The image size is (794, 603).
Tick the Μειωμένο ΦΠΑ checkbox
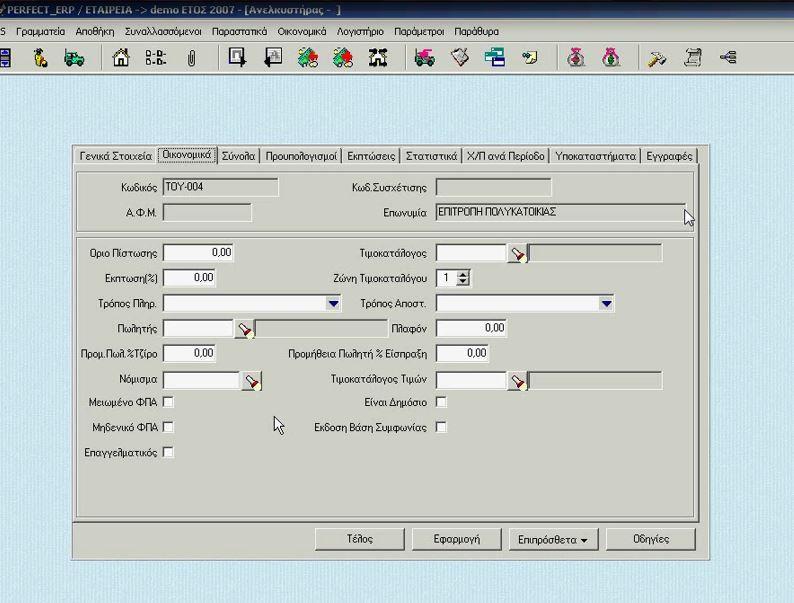[168, 402]
